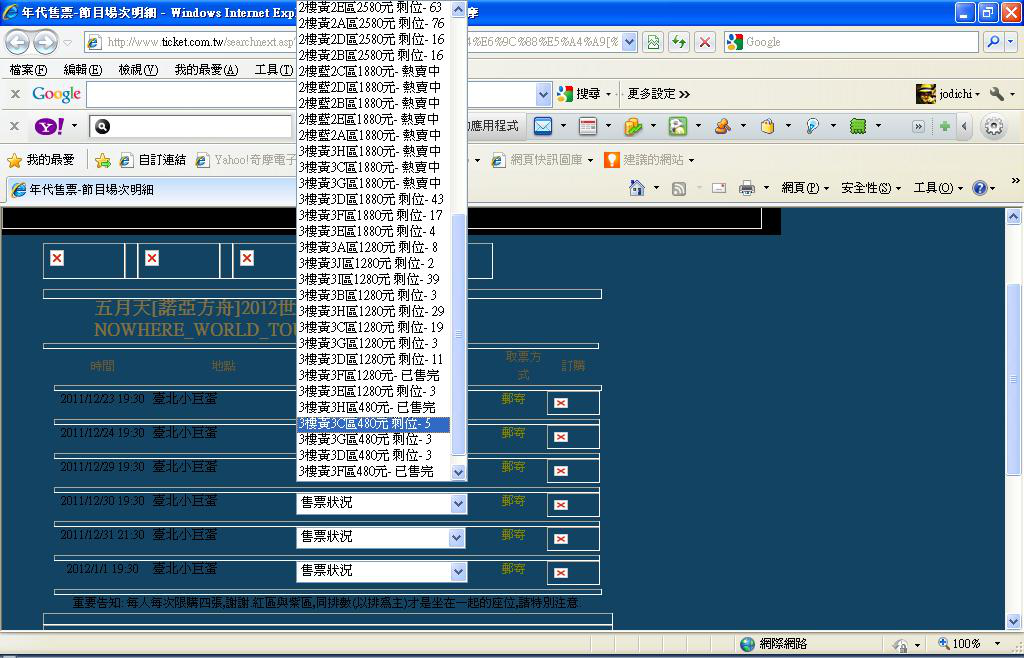Open the 工具(O) command bar dropdown
Screen dimensions: 1024x658
[938, 188]
